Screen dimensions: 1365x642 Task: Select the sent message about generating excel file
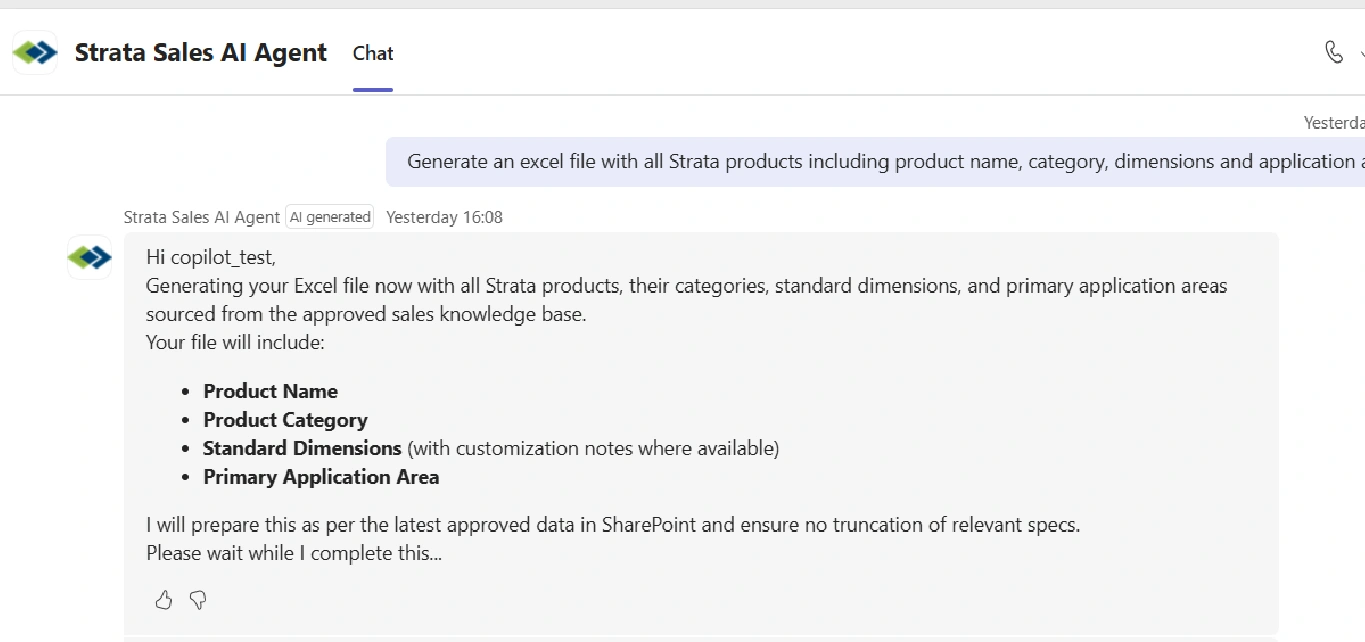[x=876, y=162]
